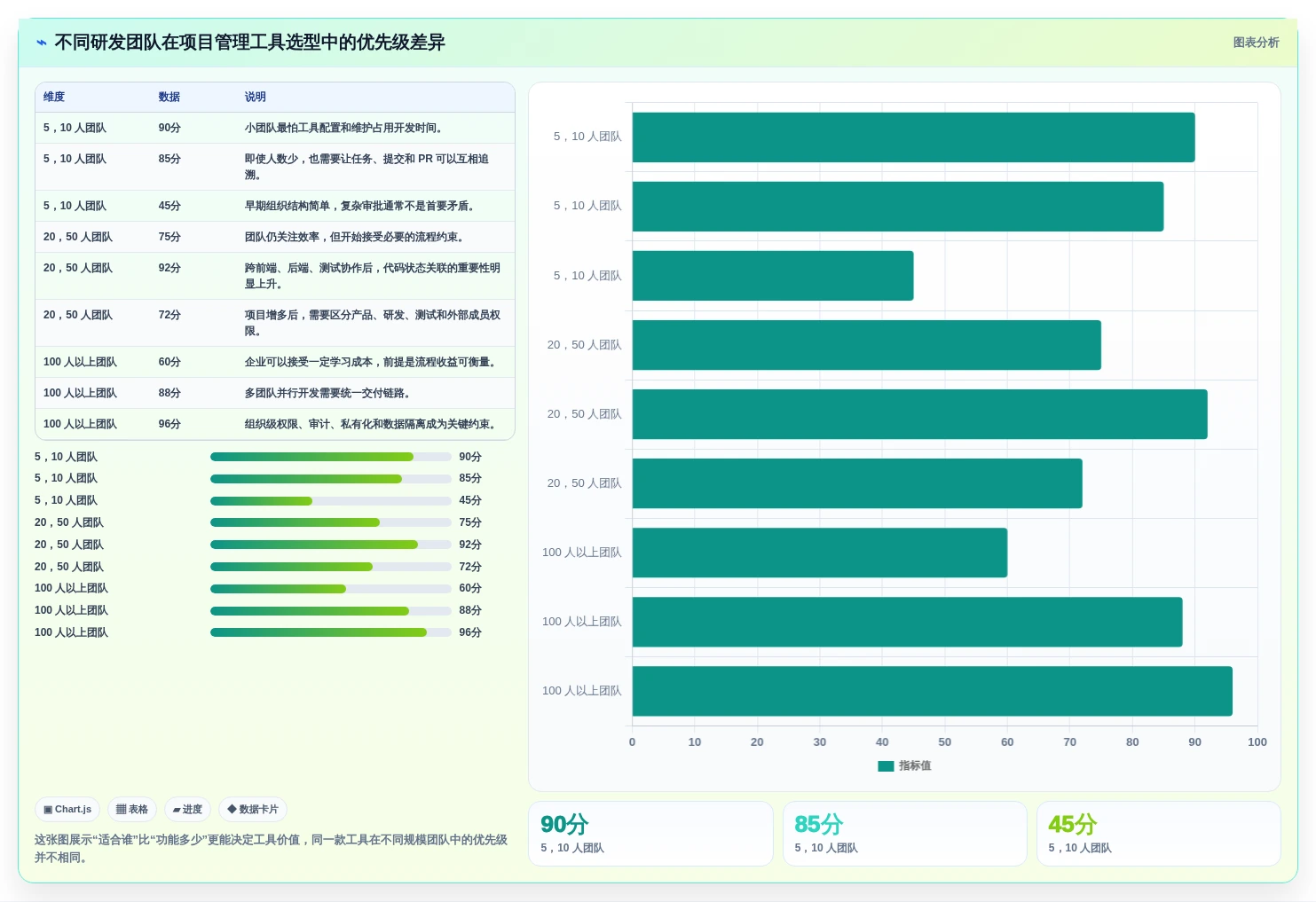Click the progress bar labeled 45分
Screen dimensions: 1316x902
(331, 501)
